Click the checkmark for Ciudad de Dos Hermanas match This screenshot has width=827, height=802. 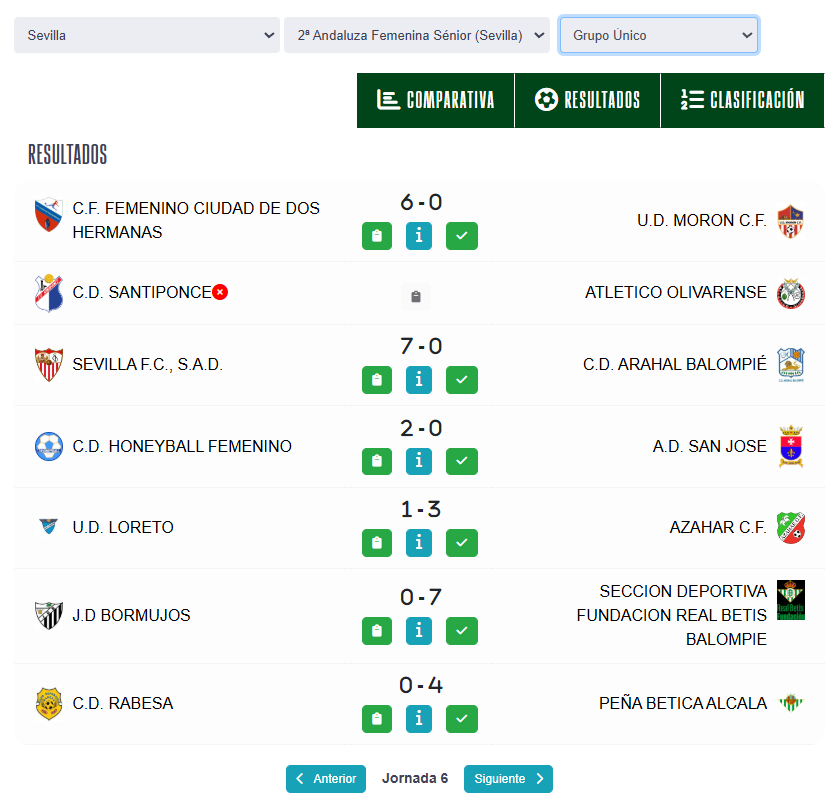pyautogui.click(x=461, y=236)
